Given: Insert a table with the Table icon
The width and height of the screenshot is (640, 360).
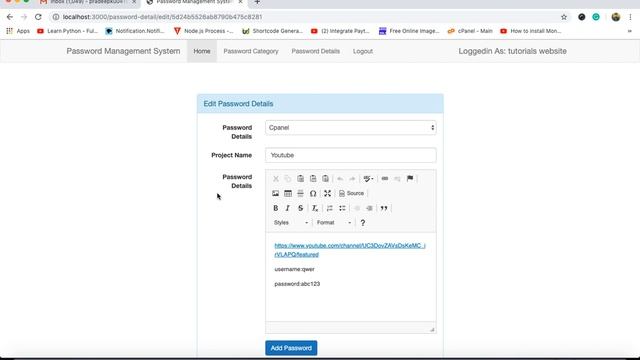Looking at the screenshot, I should (x=288, y=193).
